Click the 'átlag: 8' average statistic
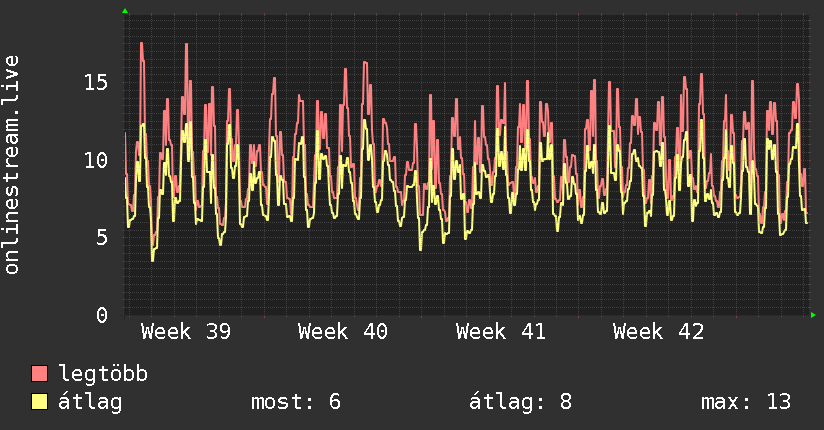Screen dimensions: 824x430 (x=520, y=402)
